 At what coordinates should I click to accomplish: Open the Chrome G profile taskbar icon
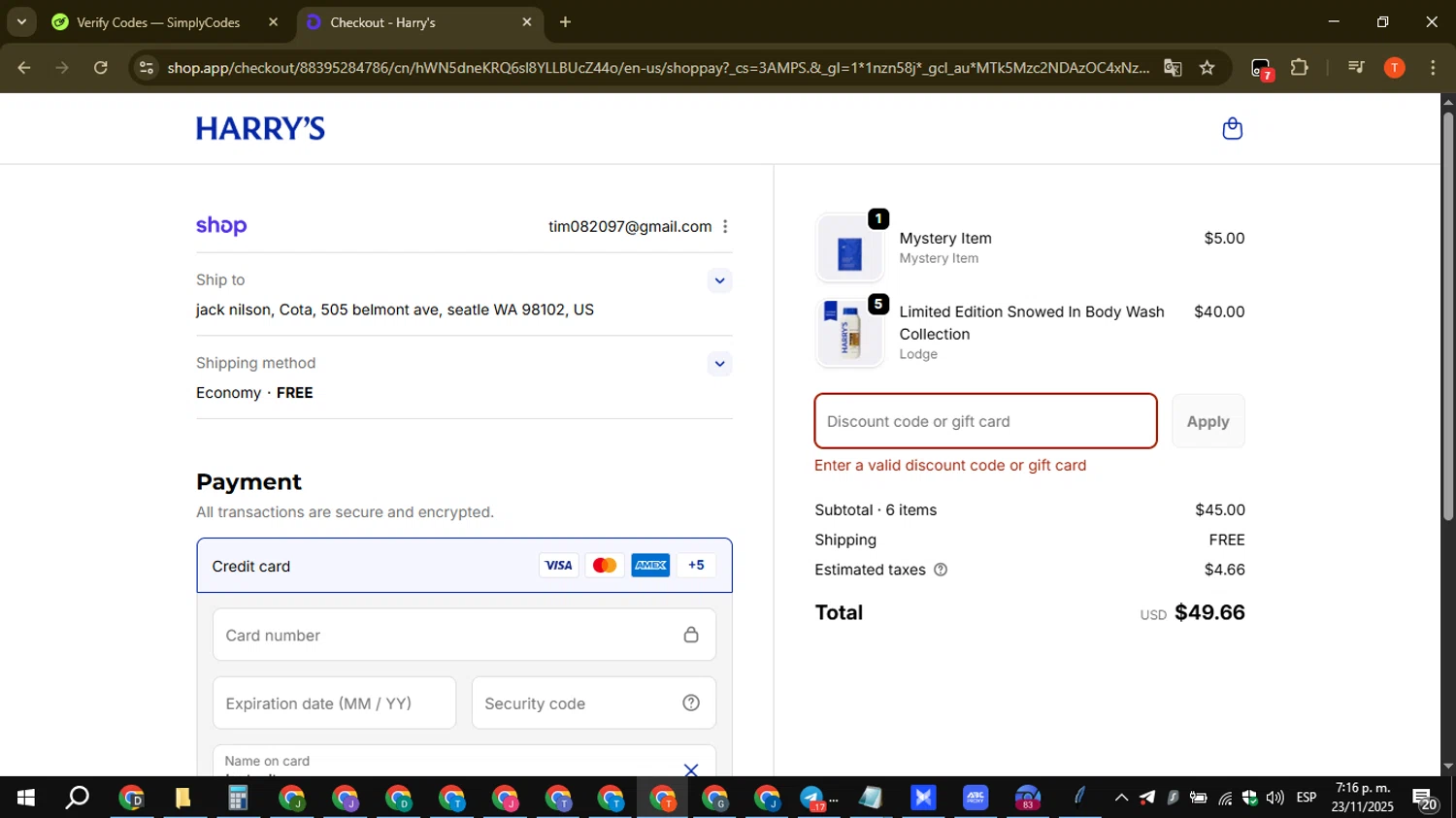pyautogui.click(x=715, y=799)
